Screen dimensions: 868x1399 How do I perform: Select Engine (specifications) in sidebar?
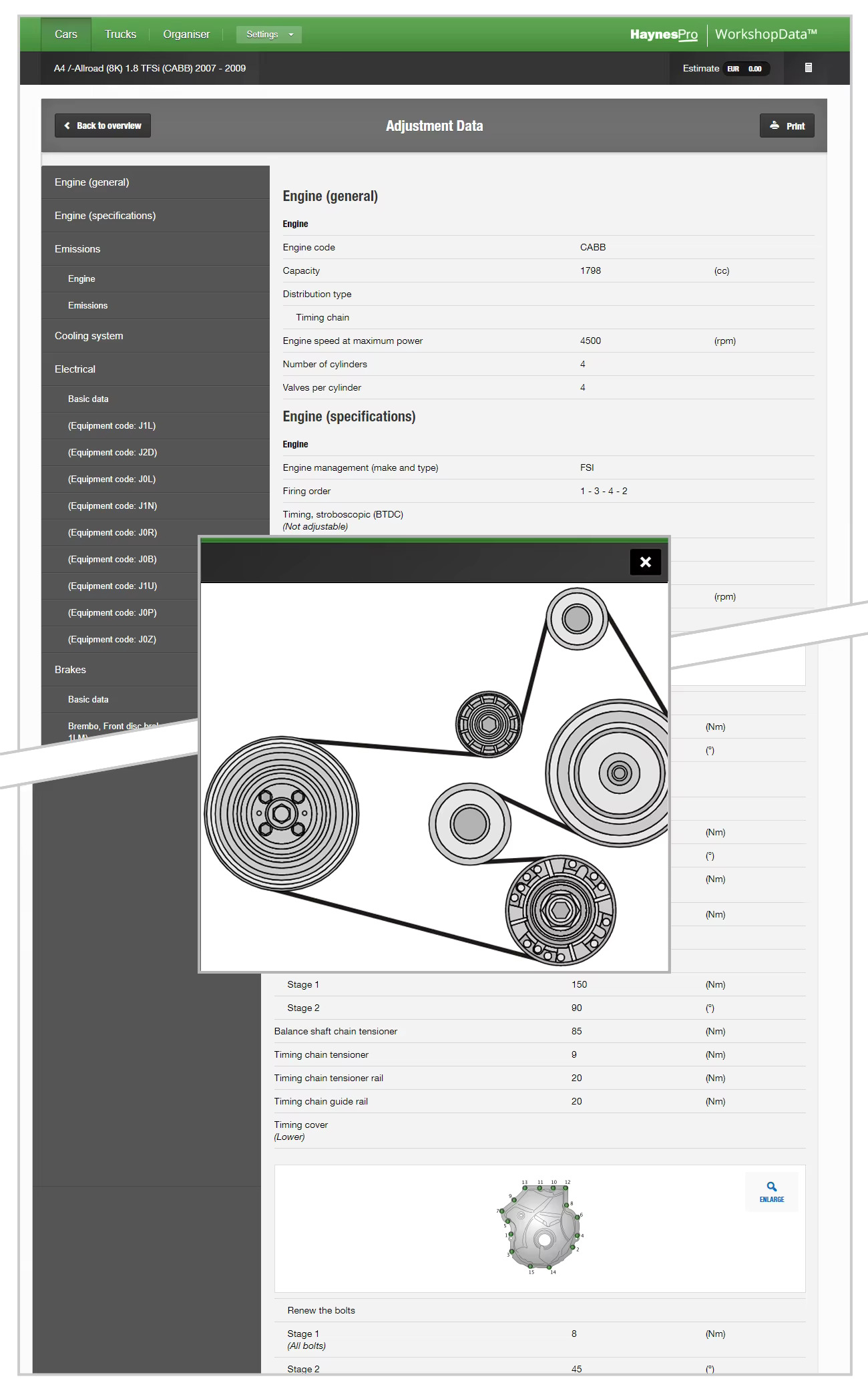pyautogui.click(x=156, y=216)
